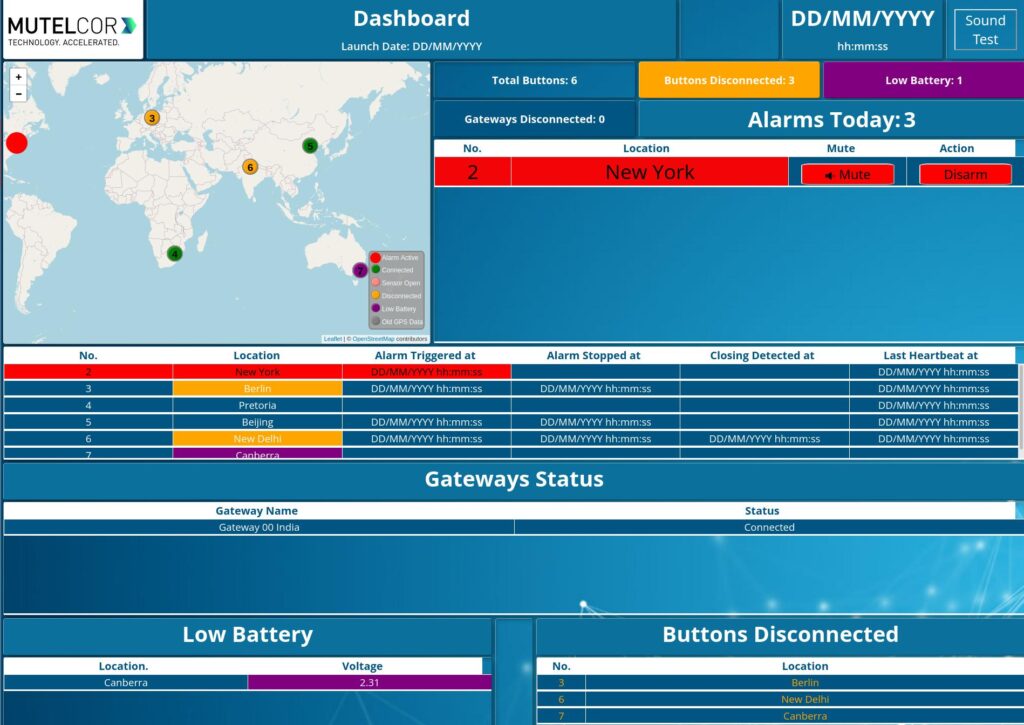The image size is (1024, 725).
Task: Select the Gateway 00 India row
Action: pos(258,527)
